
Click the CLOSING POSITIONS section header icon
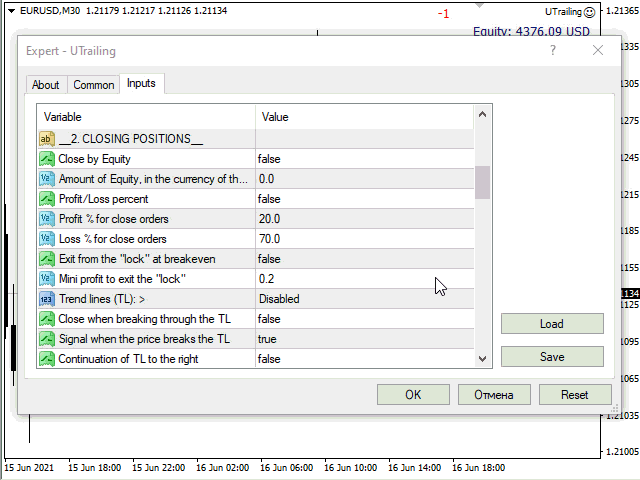[47, 139]
